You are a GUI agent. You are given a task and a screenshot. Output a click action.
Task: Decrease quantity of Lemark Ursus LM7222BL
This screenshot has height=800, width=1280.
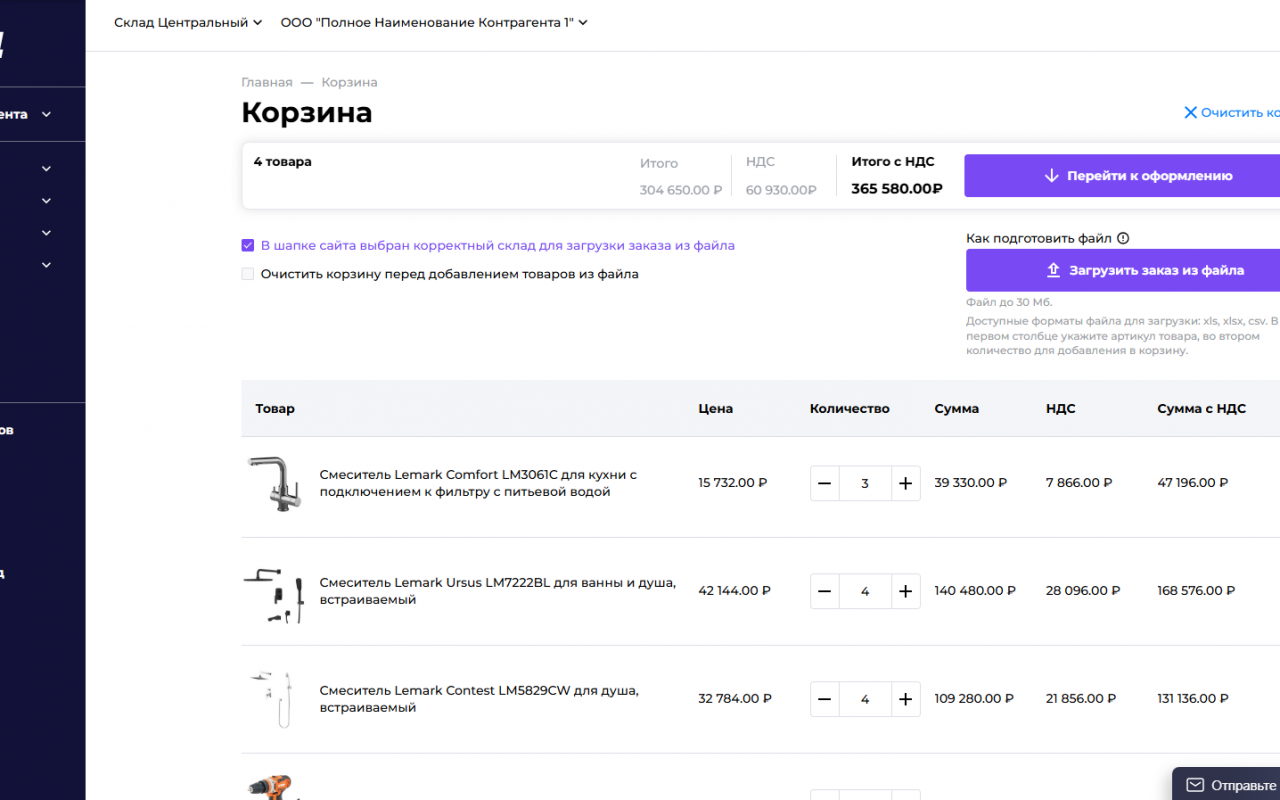pos(824,591)
